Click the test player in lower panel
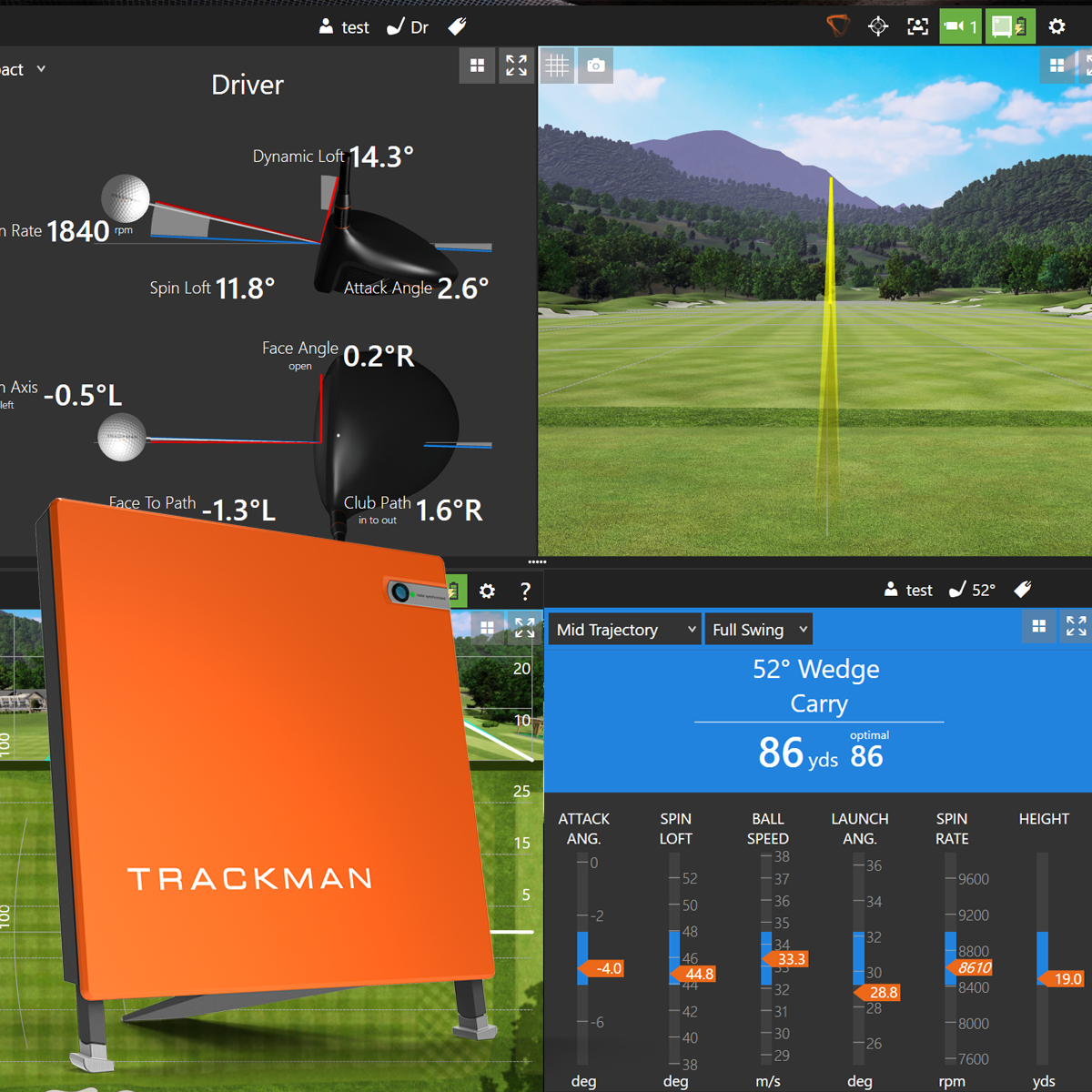Image resolution: width=1092 pixels, height=1092 pixels. click(908, 590)
